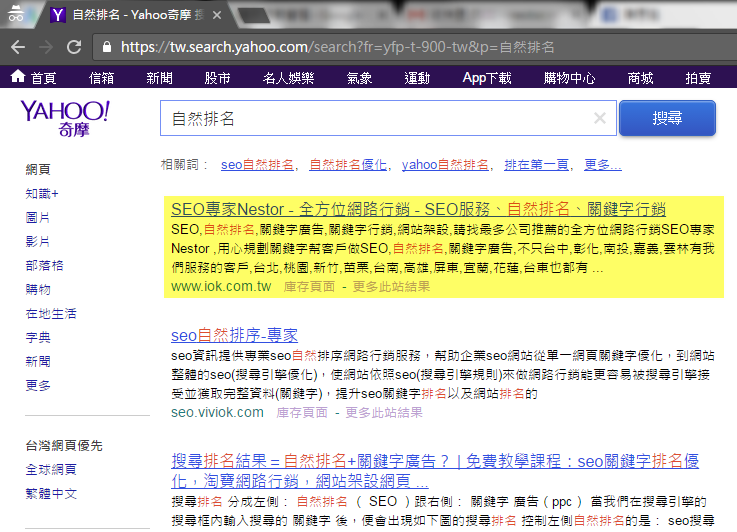
Task: Select 新聞 in the left sidebar
Action: tap(38, 361)
